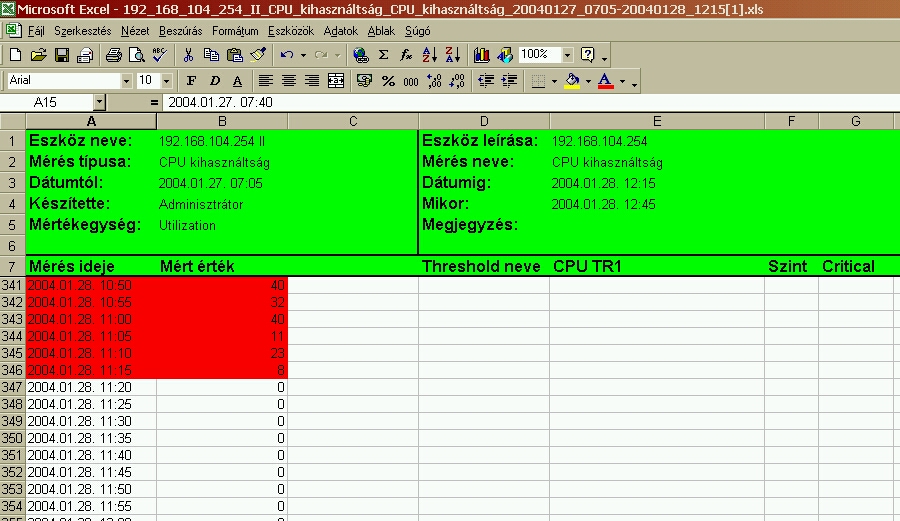Sort ascending with the A-Z icon
900x521 pixels.
431,55
